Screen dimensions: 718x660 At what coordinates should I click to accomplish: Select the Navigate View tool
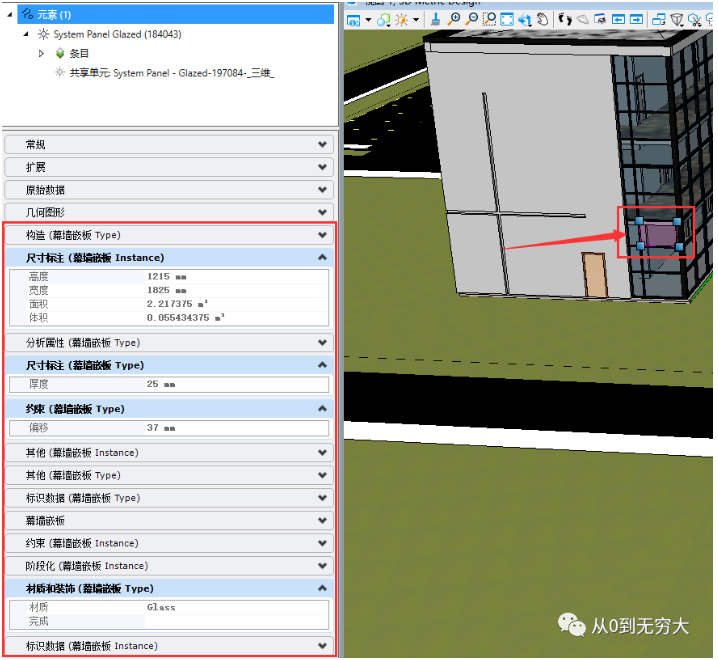[600, 19]
